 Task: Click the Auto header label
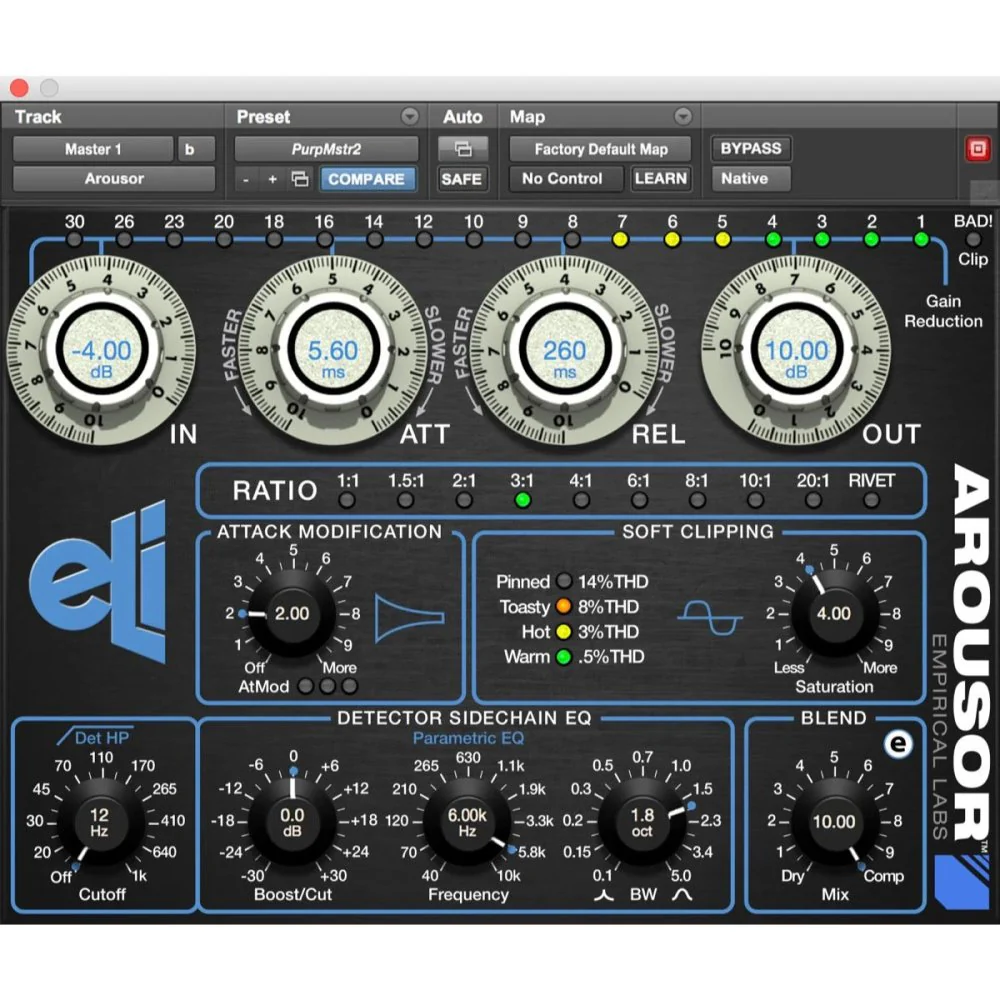[x=463, y=117]
